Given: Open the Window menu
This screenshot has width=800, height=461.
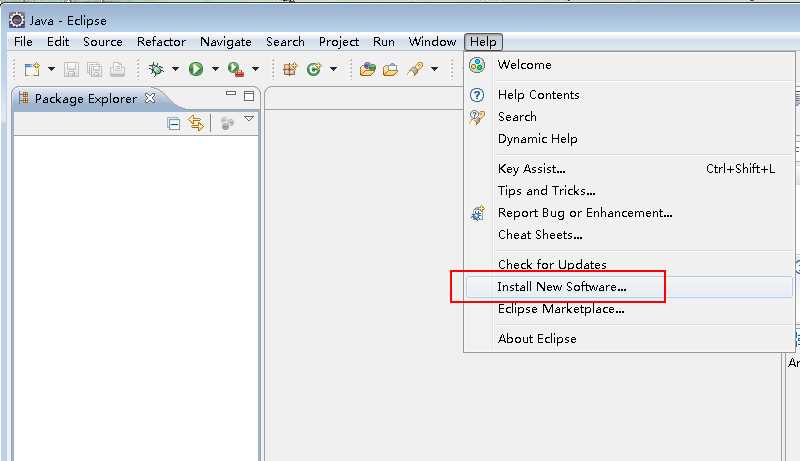Looking at the screenshot, I should coord(432,42).
